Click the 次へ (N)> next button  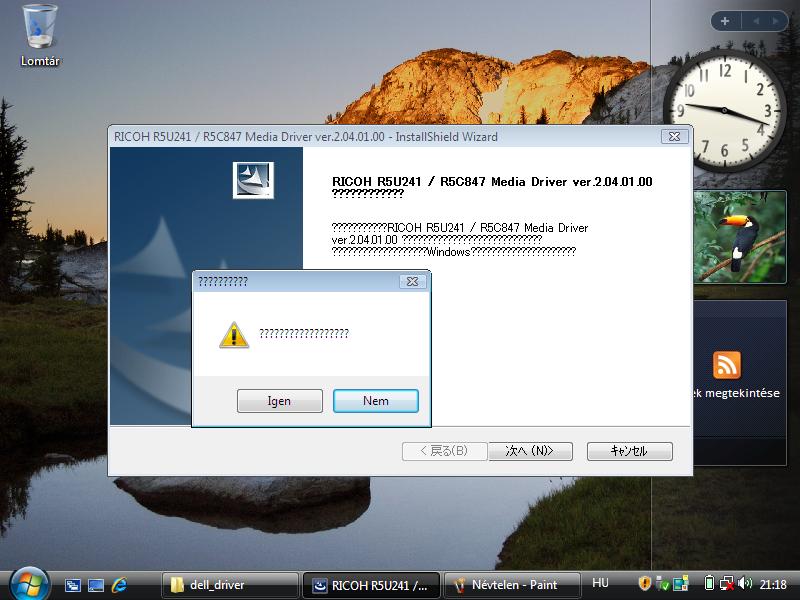pos(530,451)
